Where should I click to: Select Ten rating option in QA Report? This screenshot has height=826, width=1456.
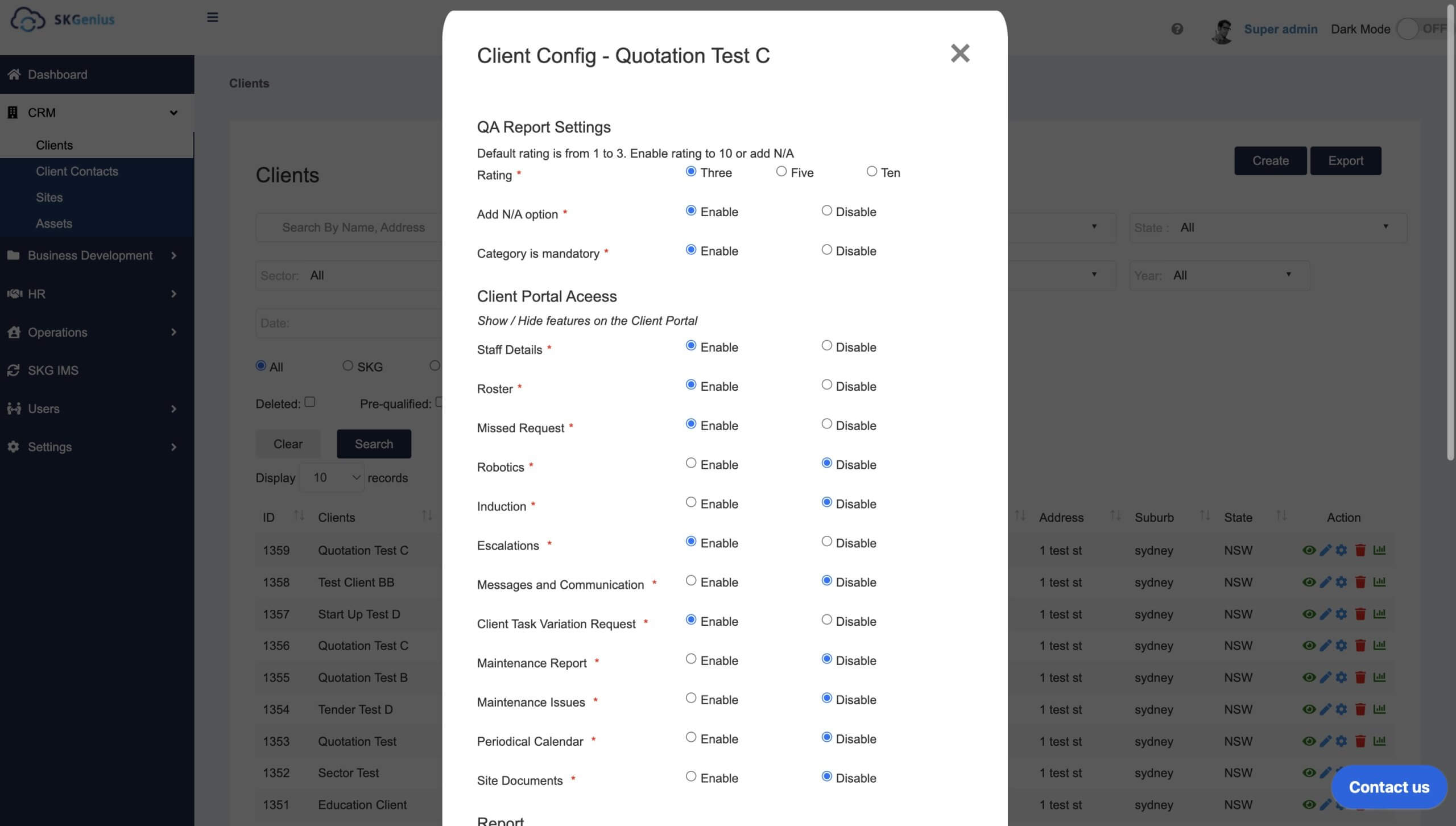[x=870, y=171]
